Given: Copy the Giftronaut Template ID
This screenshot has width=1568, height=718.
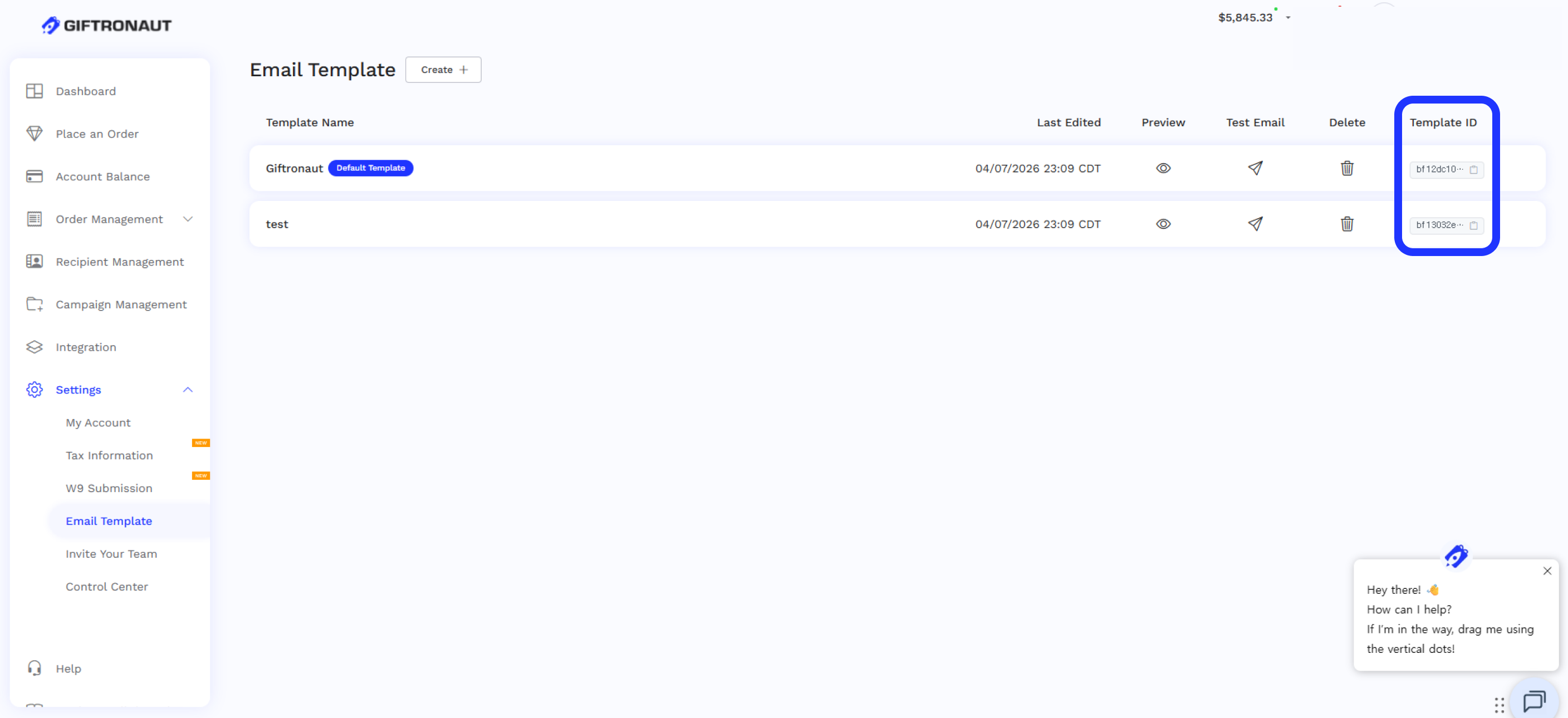Looking at the screenshot, I should pyautogui.click(x=1474, y=170).
